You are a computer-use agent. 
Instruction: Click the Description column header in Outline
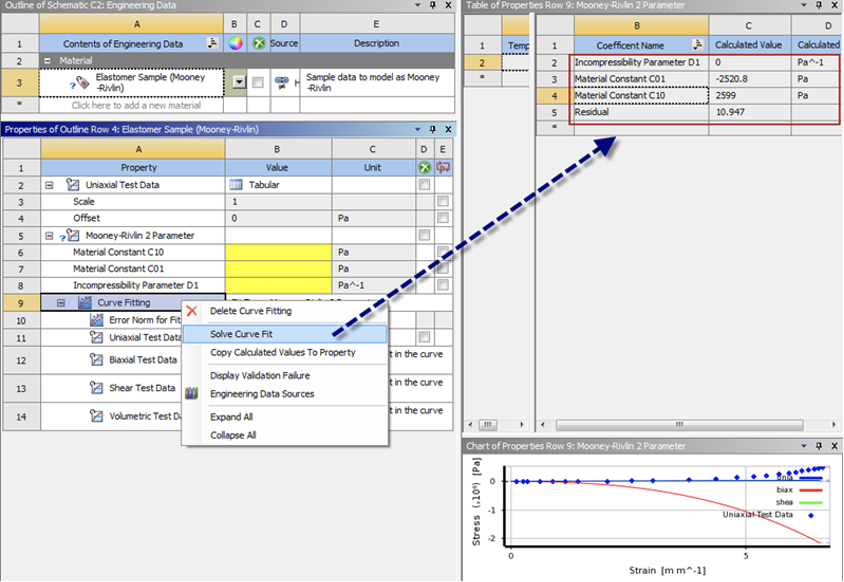point(376,43)
